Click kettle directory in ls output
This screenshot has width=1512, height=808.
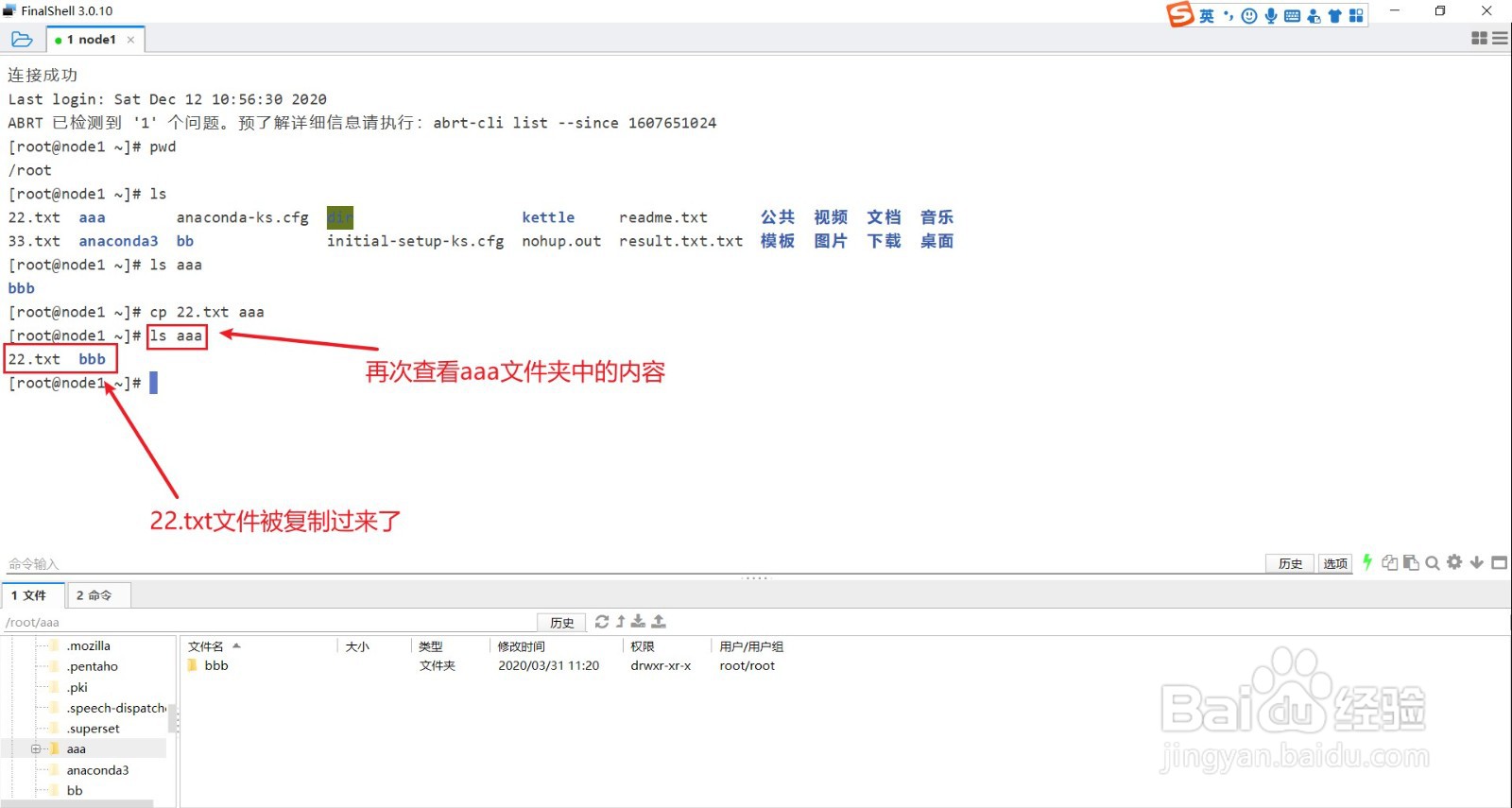pos(548,217)
